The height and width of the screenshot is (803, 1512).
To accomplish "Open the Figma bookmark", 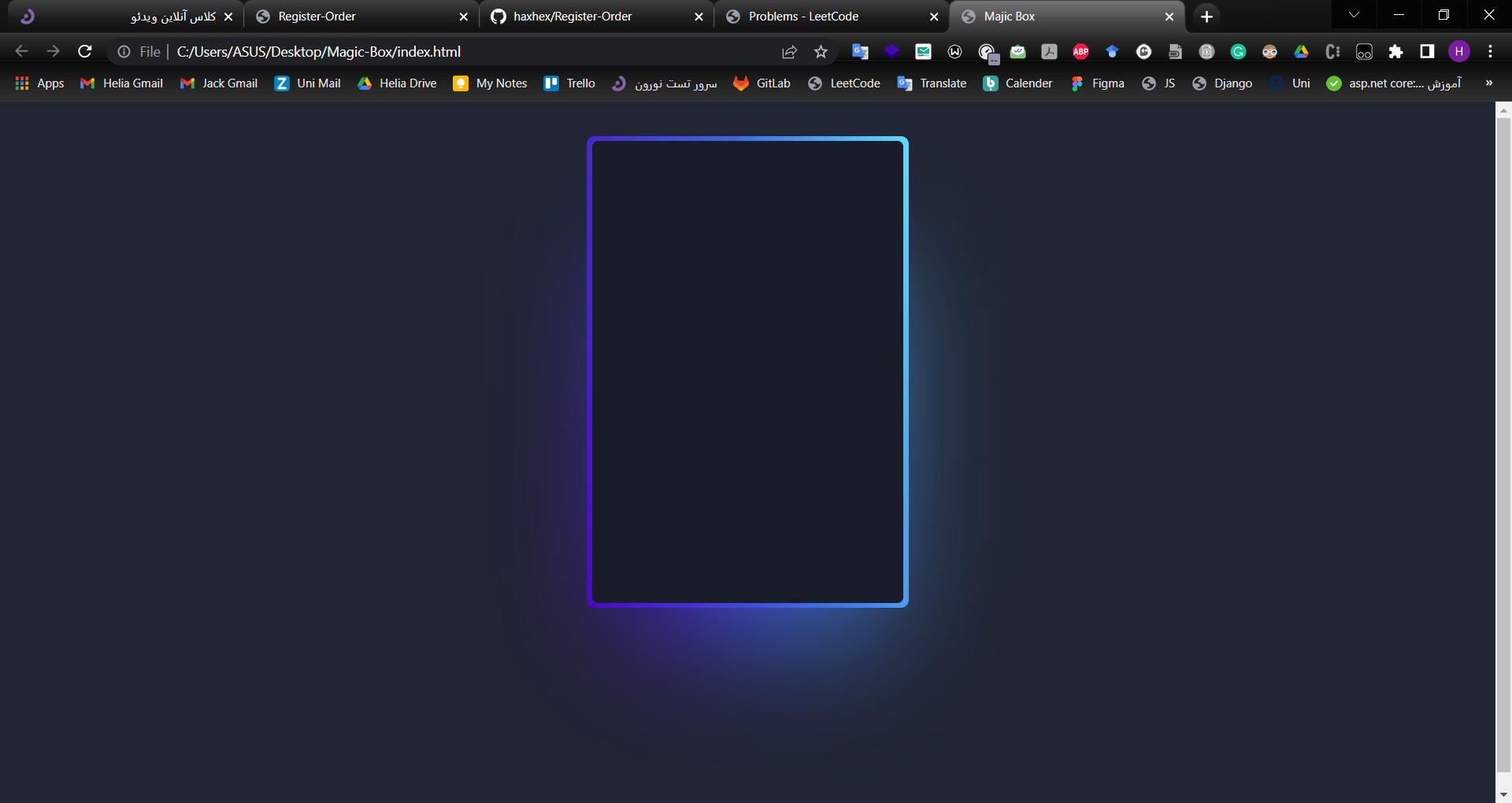I will tap(1097, 83).
